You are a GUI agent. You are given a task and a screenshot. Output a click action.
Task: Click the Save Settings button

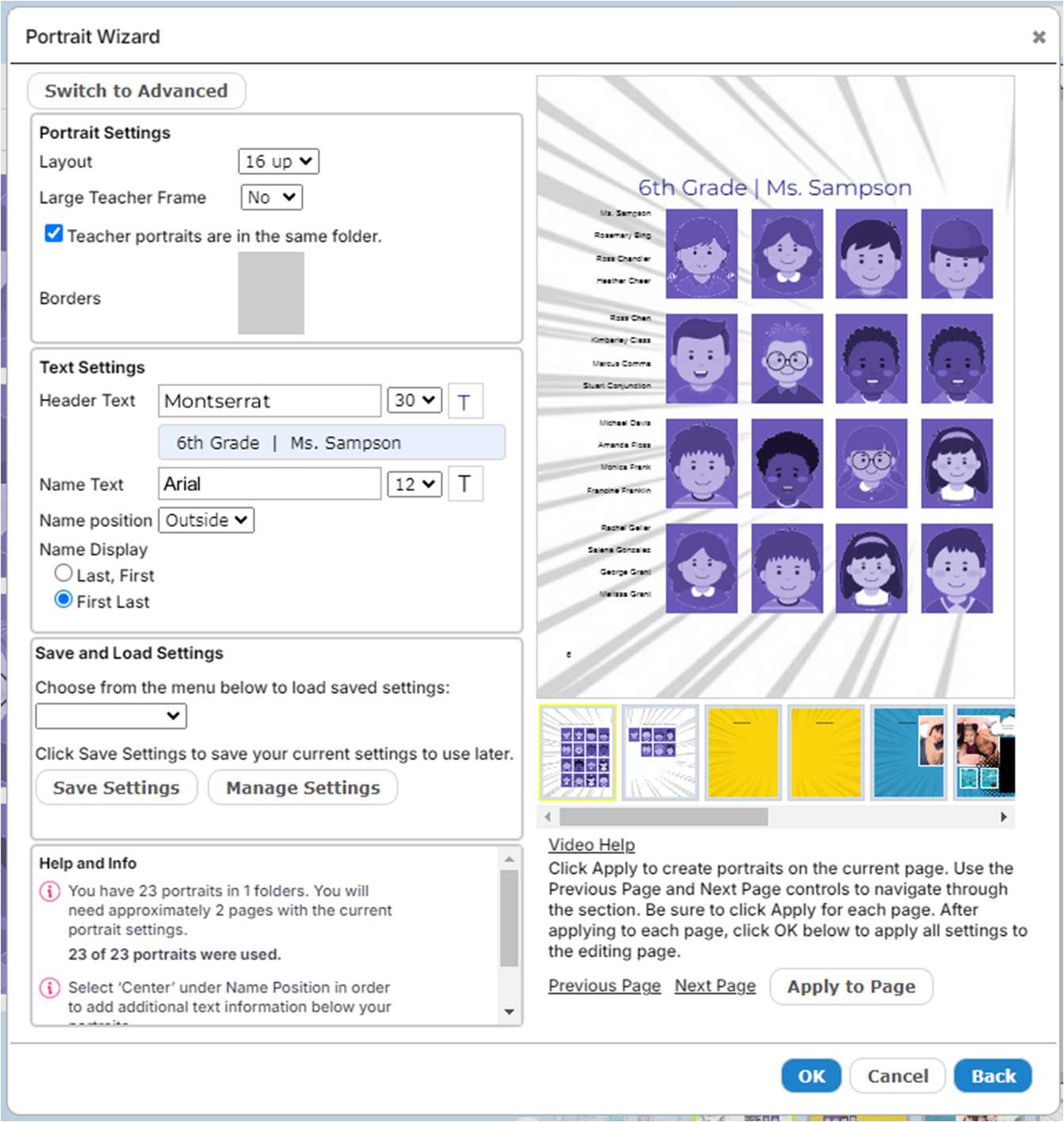pyautogui.click(x=117, y=787)
